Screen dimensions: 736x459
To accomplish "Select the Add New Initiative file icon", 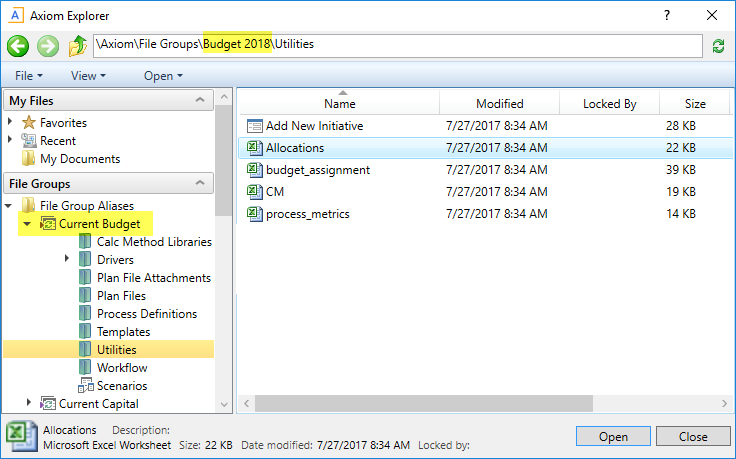I will pyautogui.click(x=254, y=126).
